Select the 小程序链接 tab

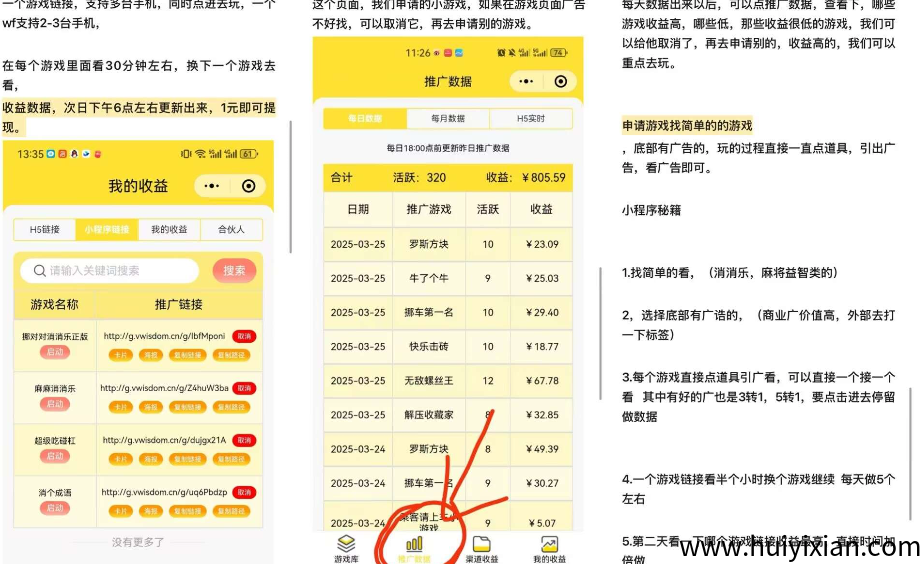pyautogui.click(x=107, y=230)
